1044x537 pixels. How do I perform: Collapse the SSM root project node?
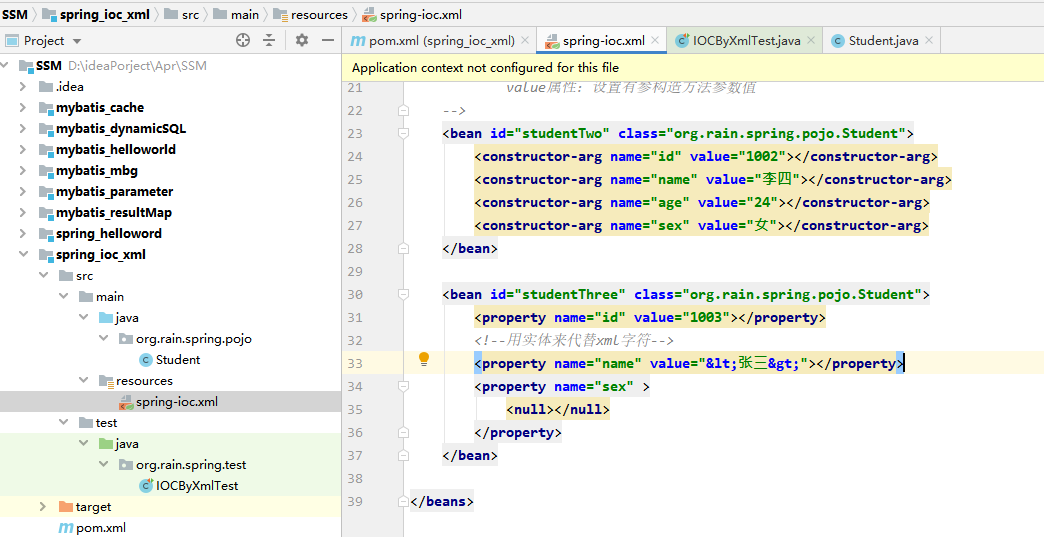pos(6,65)
